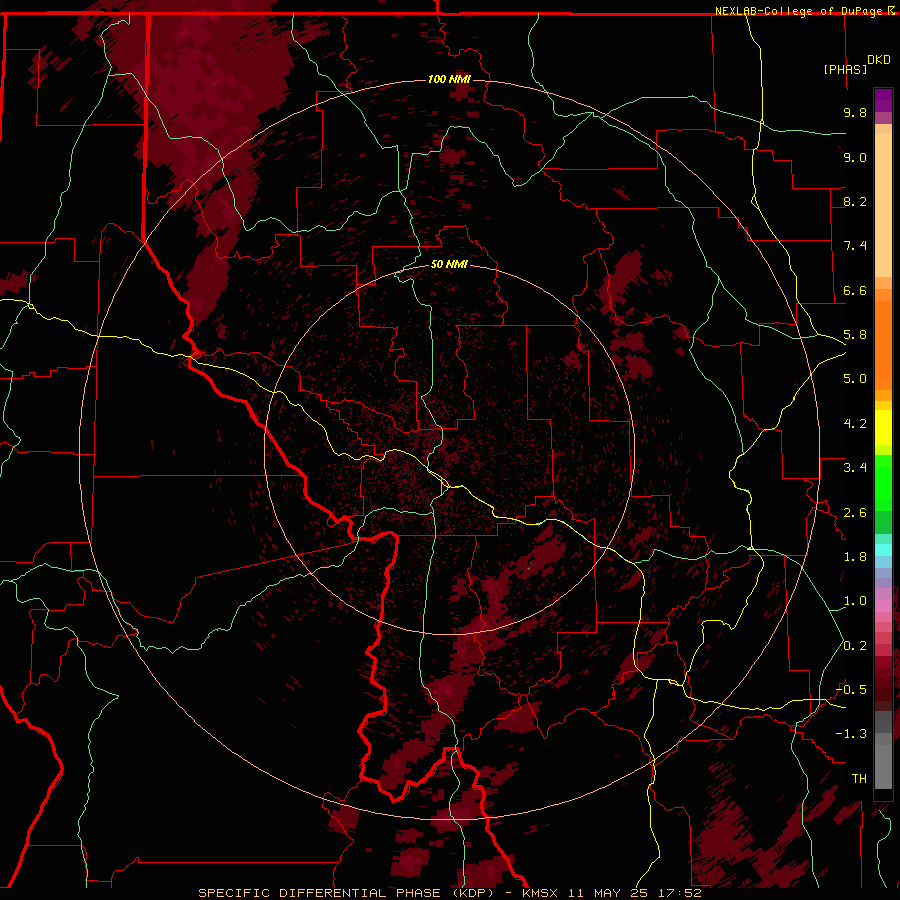Click the 1.0 value on color scale
This screenshot has width=900, height=900.
(x=855, y=601)
